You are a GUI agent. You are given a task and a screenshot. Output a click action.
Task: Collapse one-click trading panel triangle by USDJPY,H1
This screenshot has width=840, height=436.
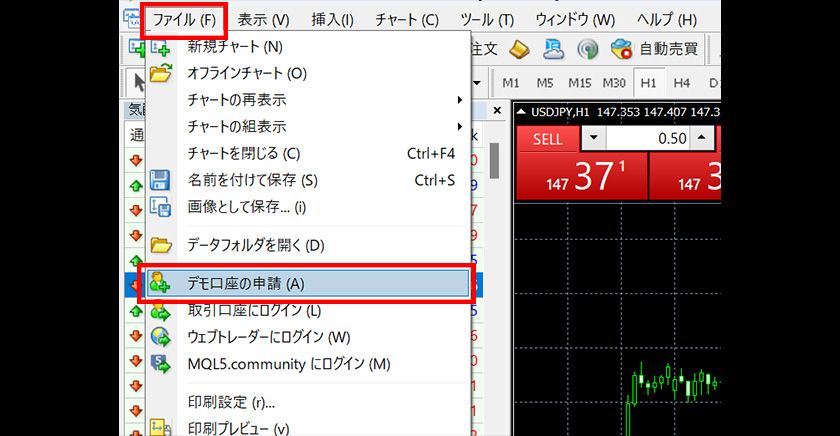521,112
